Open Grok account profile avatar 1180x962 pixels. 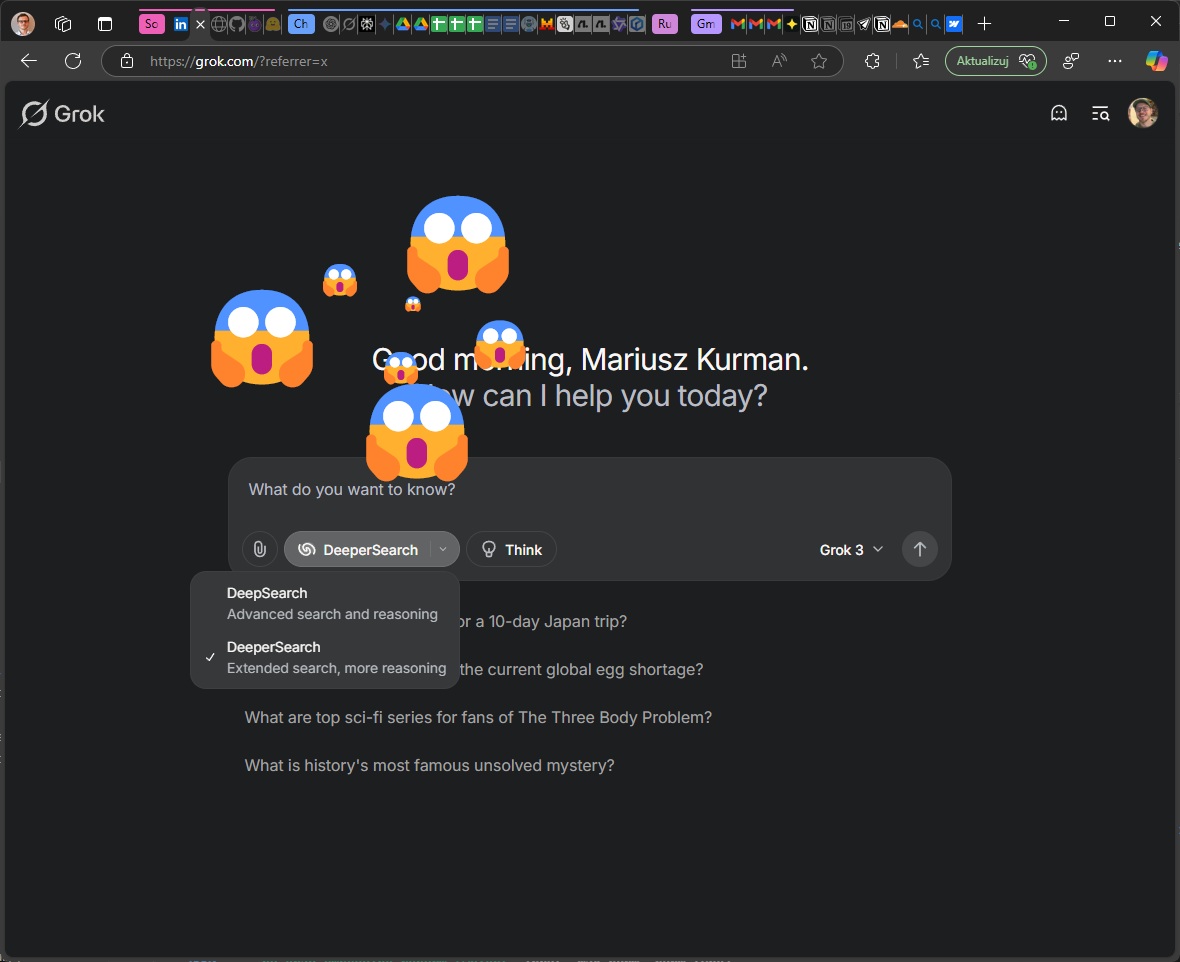[x=1142, y=114]
